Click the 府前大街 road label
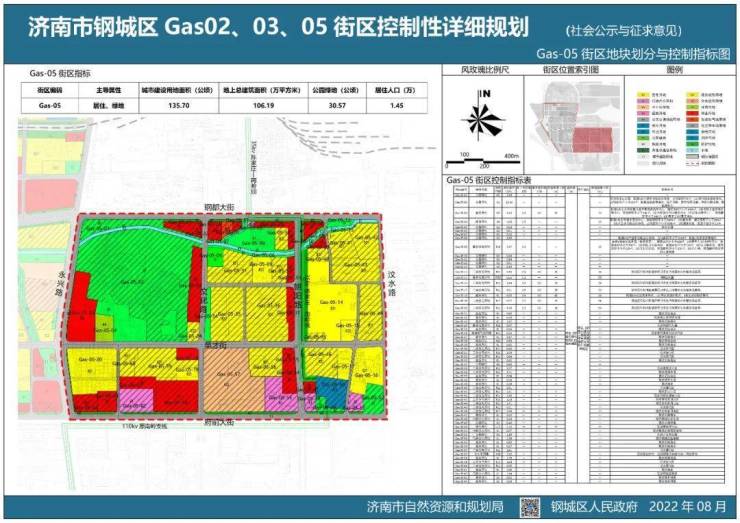 point(219,422)
